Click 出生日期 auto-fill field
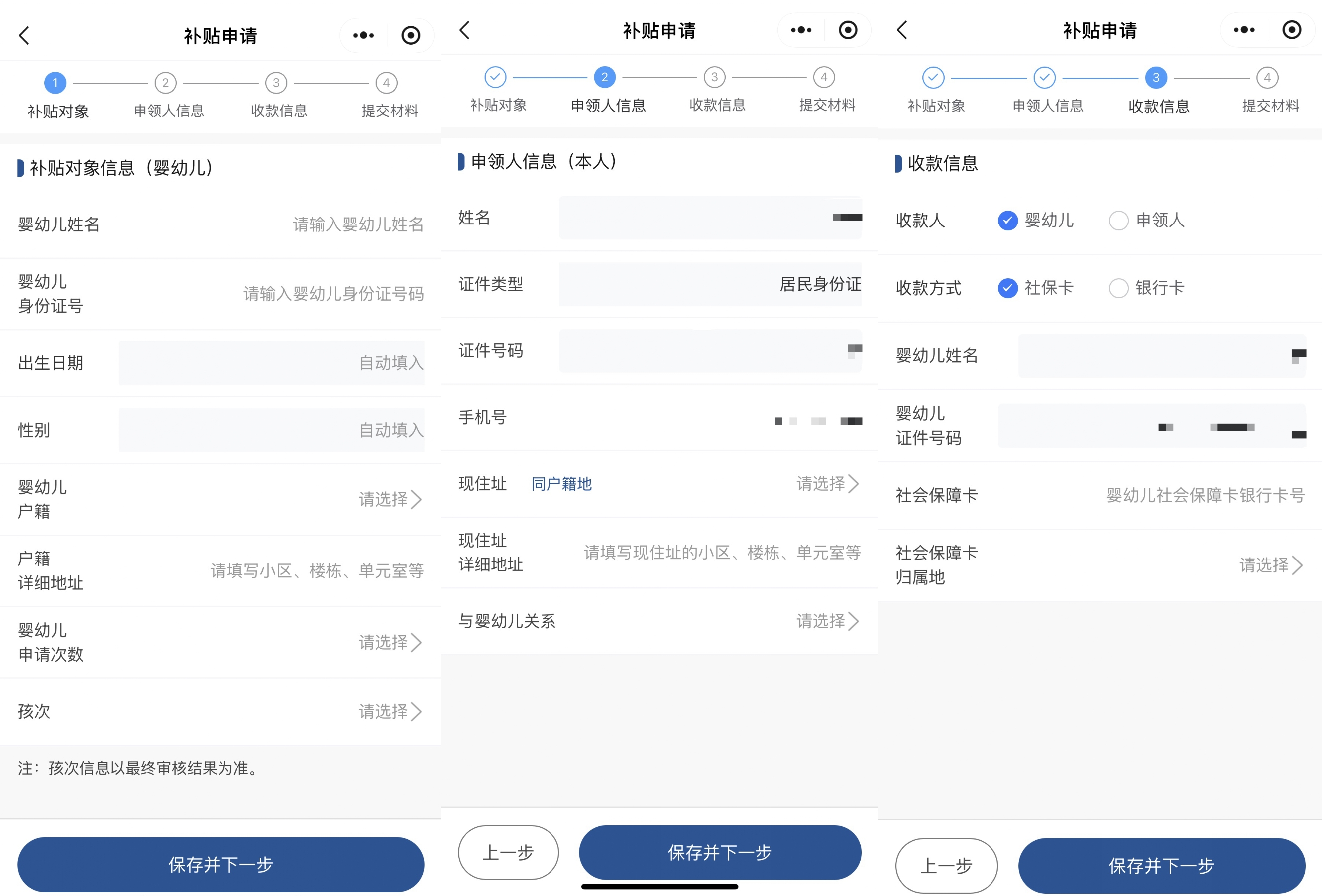The width and height of the screenshot is (1322, 896). 271,363
